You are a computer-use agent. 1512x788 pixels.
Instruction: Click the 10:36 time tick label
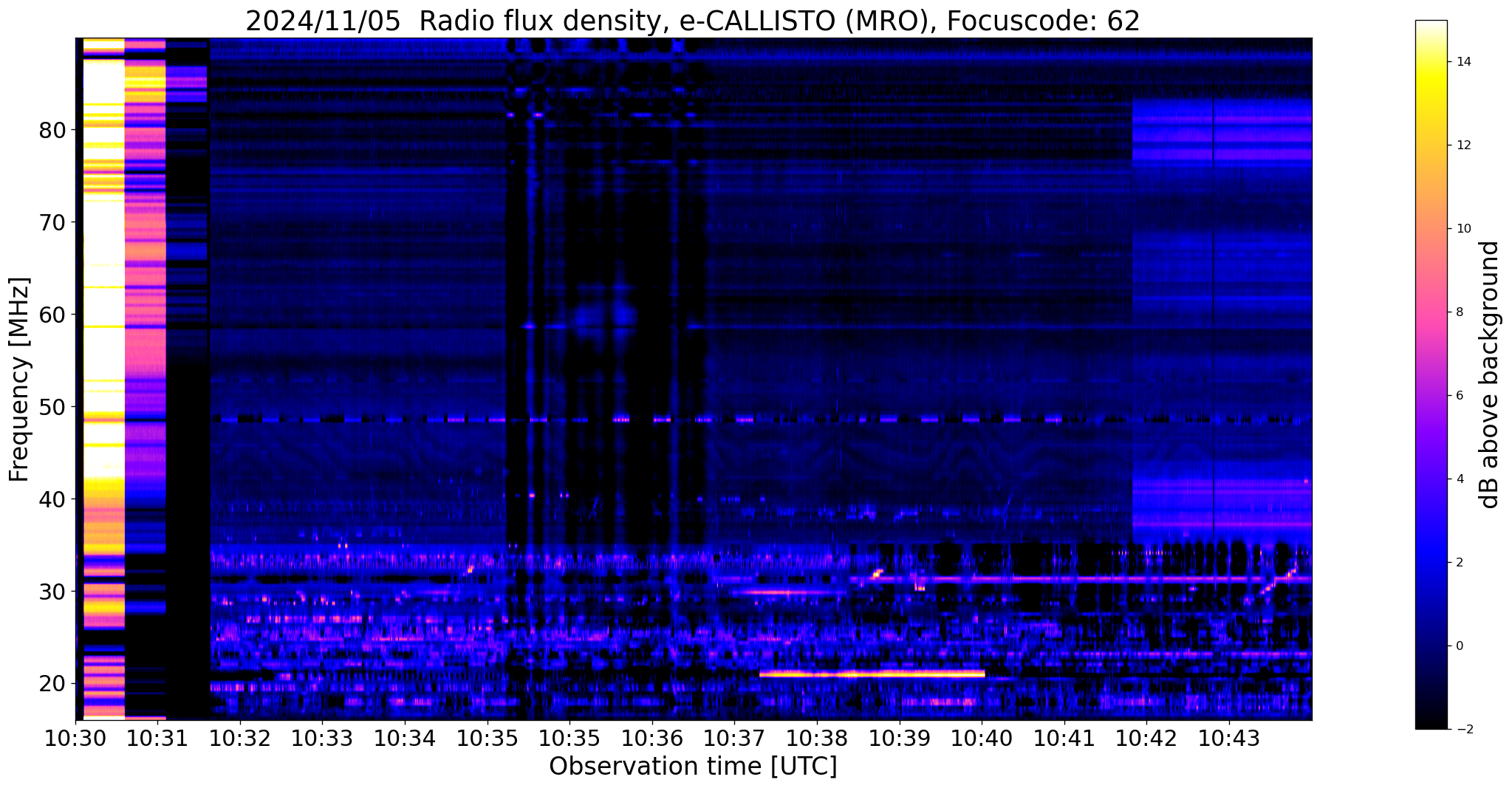651,738
